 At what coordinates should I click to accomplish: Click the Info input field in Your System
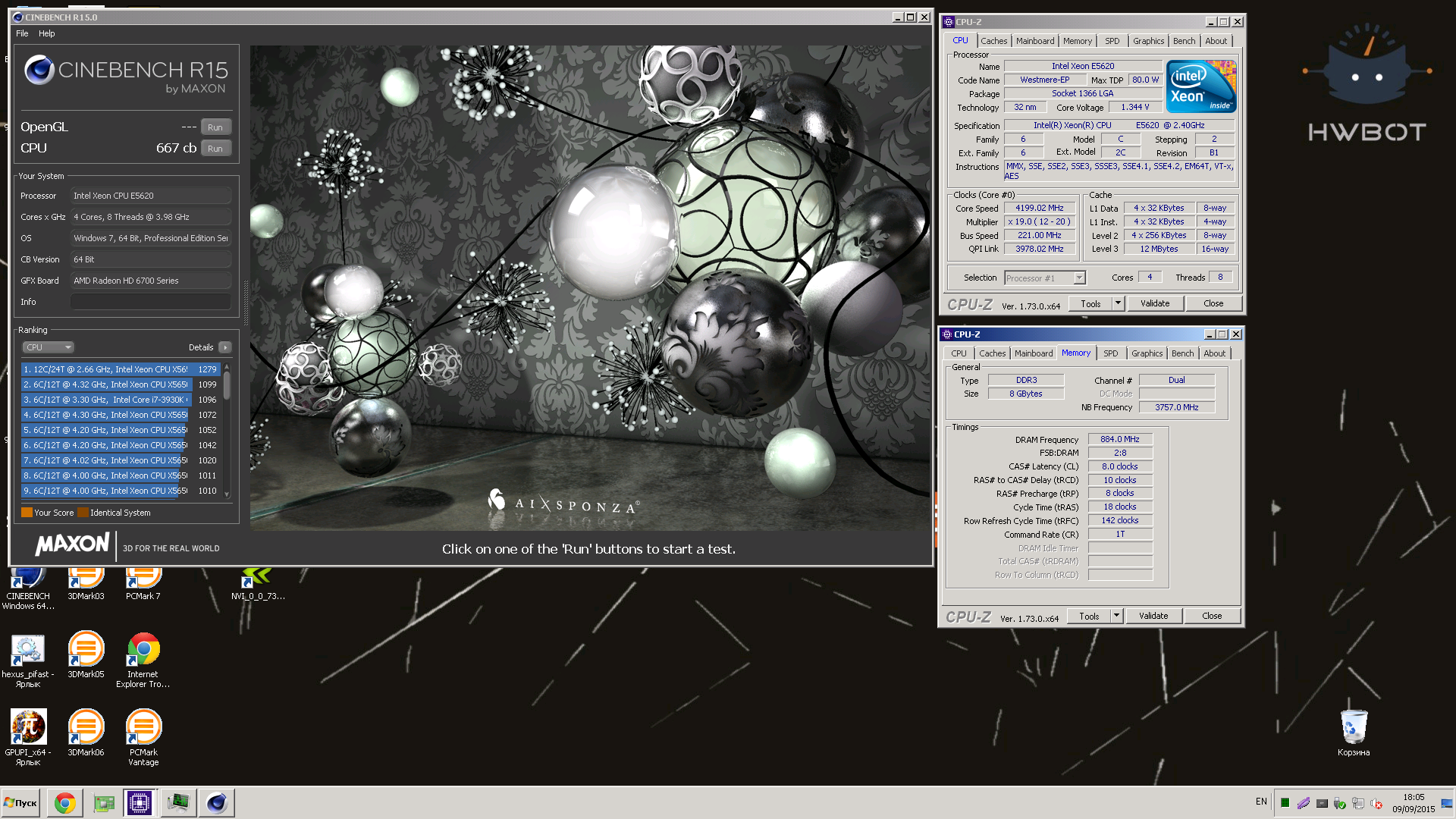click(x=151, y=302)
